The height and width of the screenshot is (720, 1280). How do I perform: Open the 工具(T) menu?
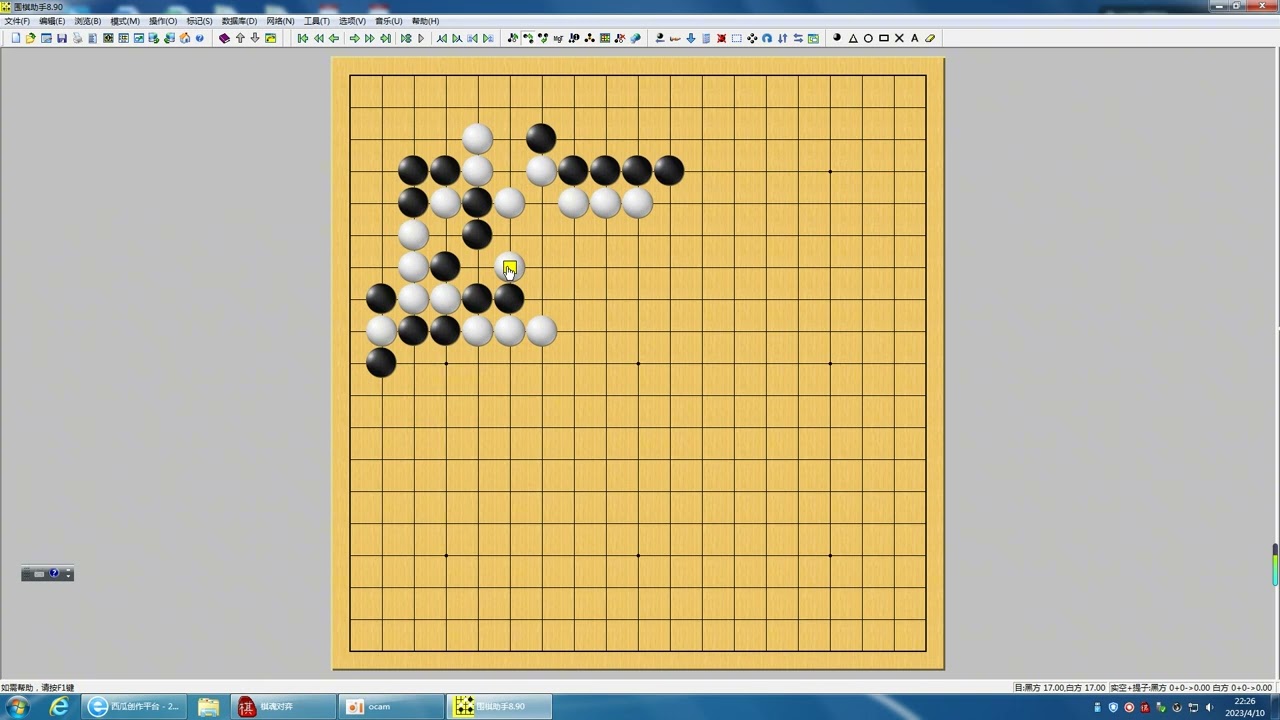pos(317,21)
